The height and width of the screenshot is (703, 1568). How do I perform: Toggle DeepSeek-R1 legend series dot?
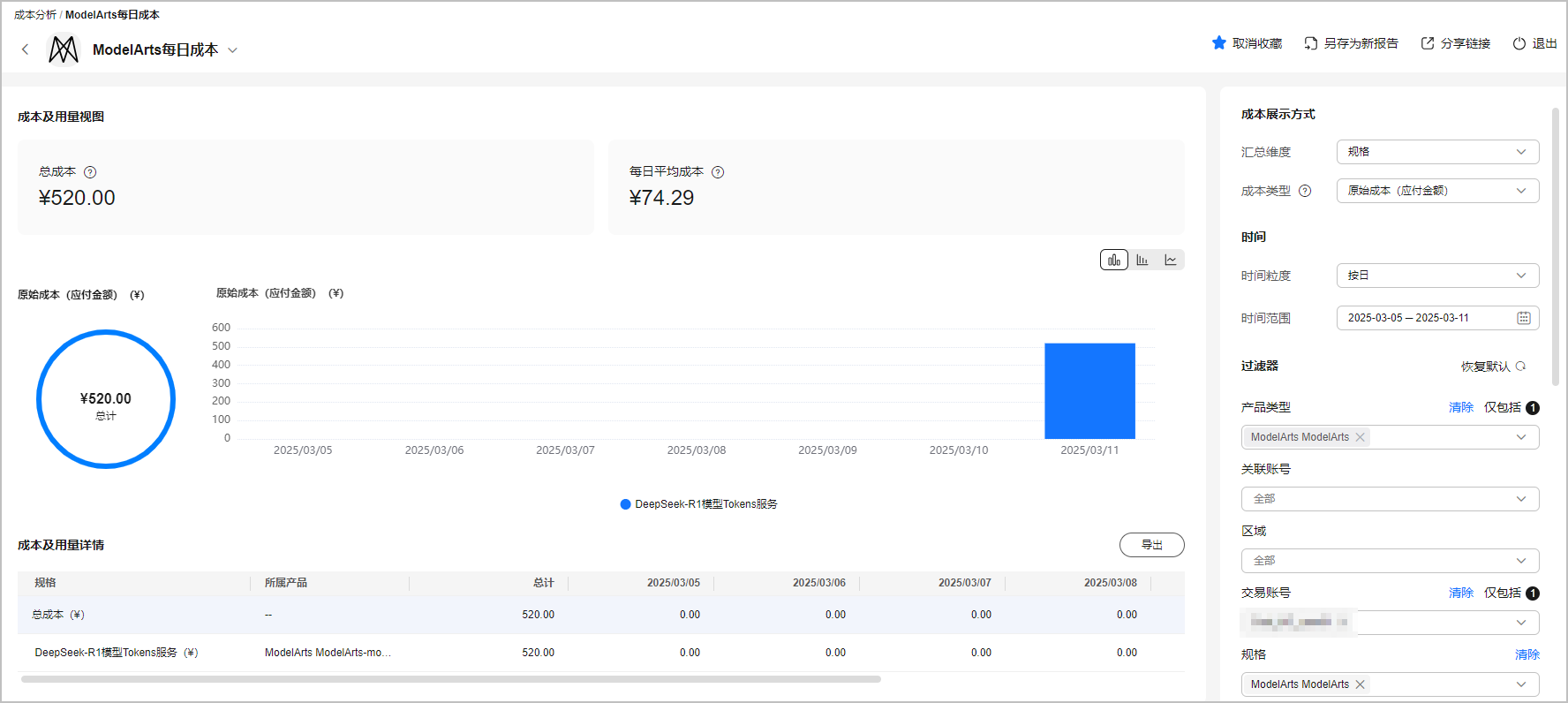click(626, 504)
